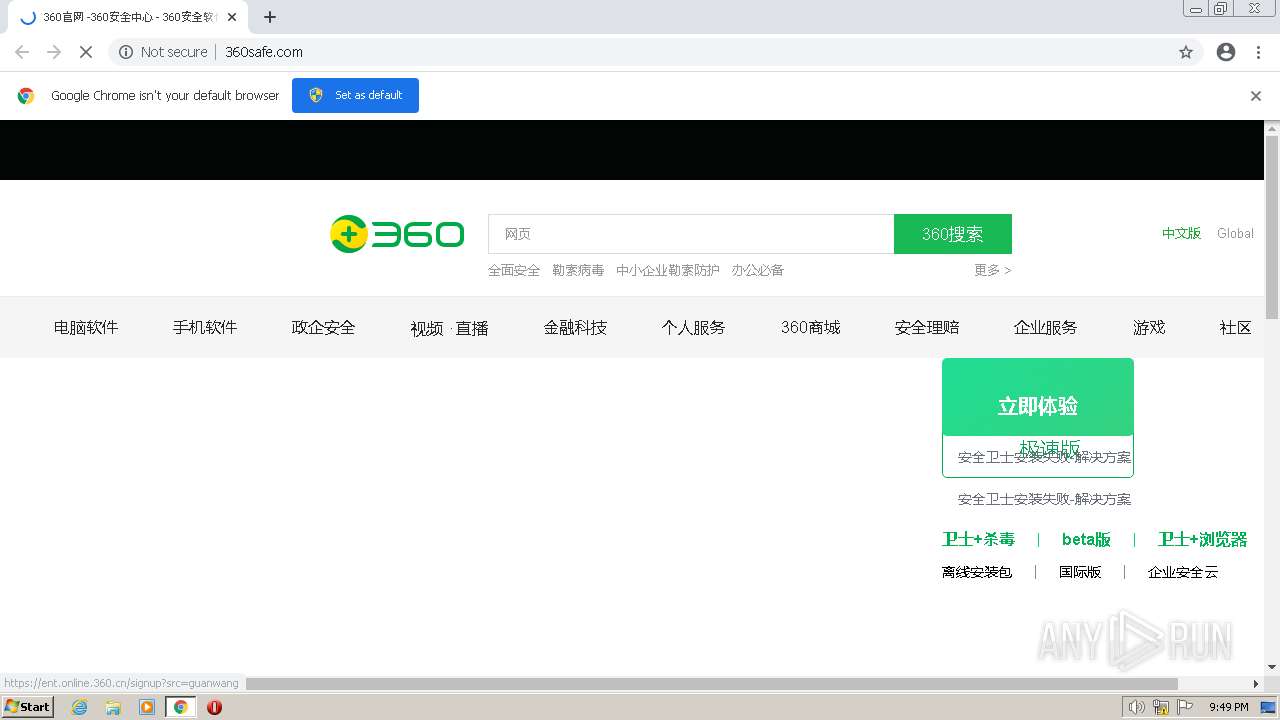
Task: Open the 手机软件 menu
Action: coord(205,327)
